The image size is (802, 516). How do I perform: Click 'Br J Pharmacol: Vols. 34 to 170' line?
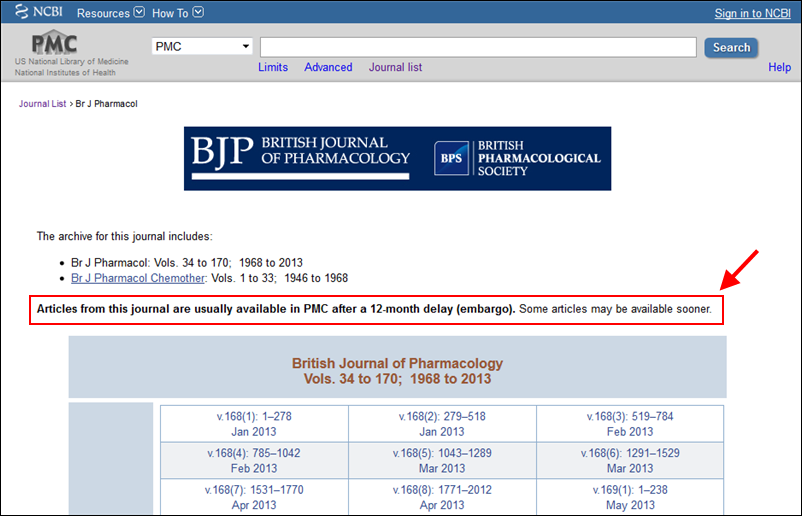(187, 262)
